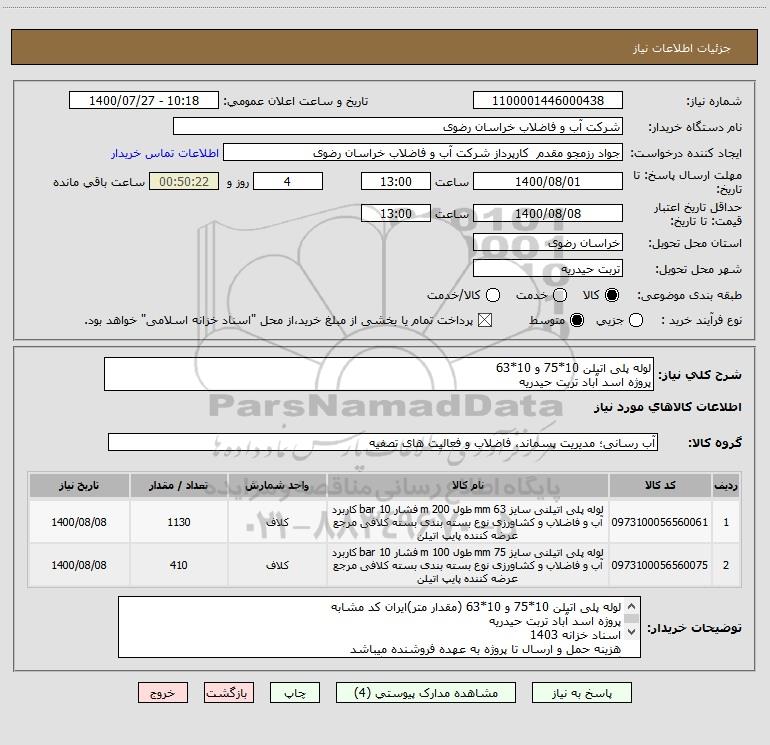Click quantity 410 cell
This screenshot has height=745, width=770.
point(179,565)
